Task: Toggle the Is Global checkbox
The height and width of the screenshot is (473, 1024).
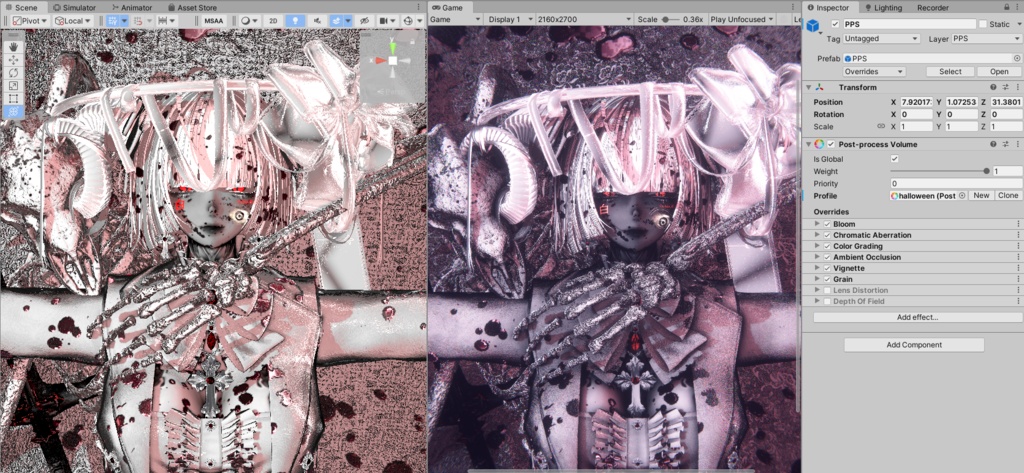Action: (x=895, y=159)
